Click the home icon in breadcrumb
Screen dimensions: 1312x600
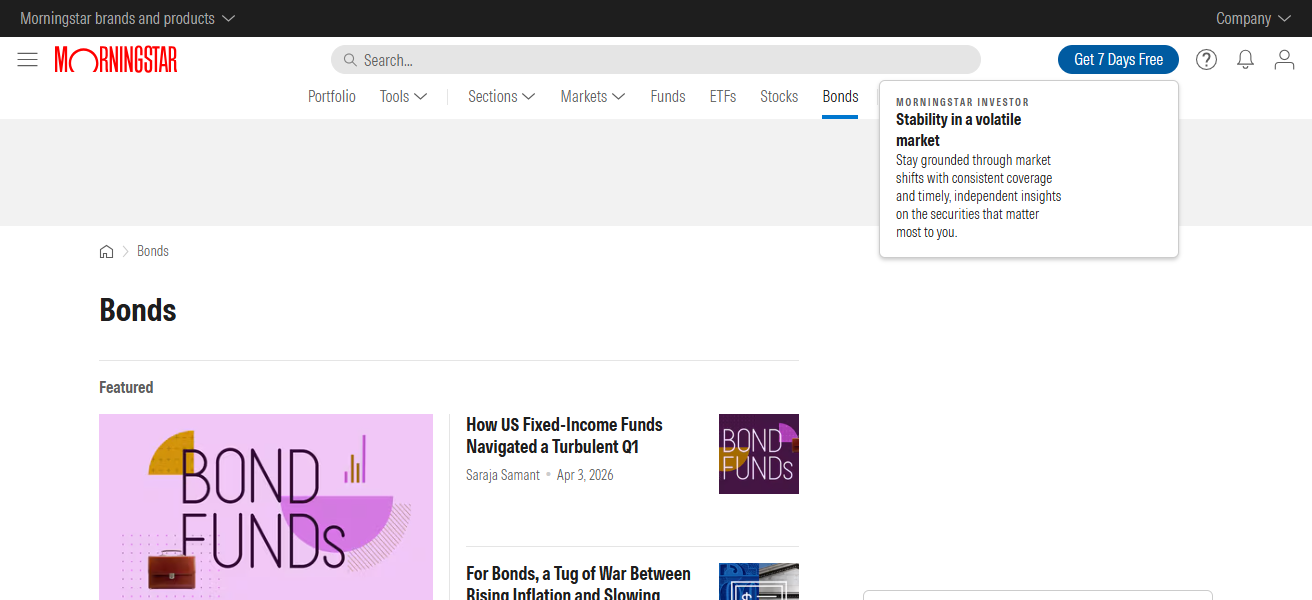point(106,252)
